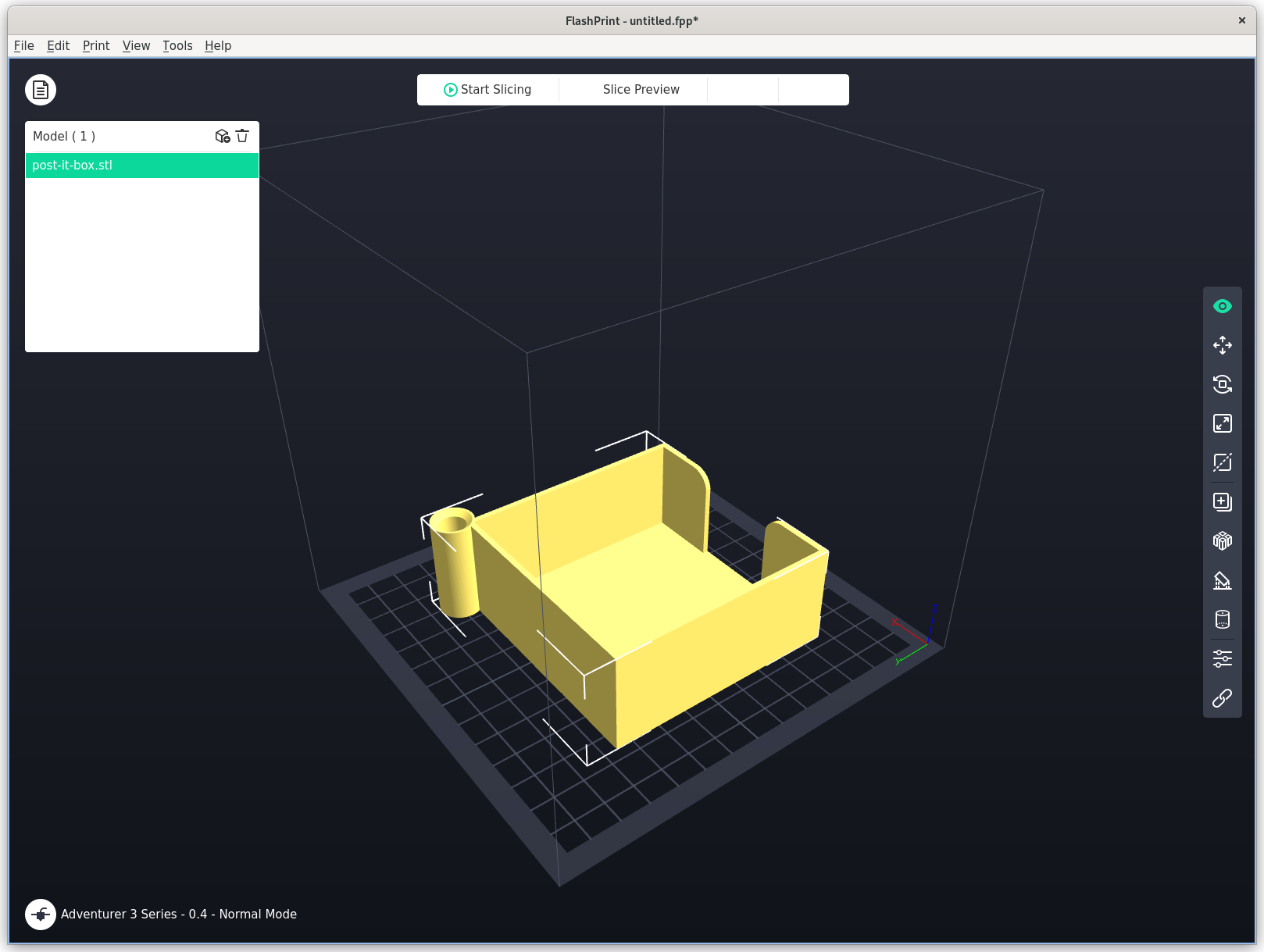Open the Help menu
Screen dimensions: 1264x952
pos(217,45)
